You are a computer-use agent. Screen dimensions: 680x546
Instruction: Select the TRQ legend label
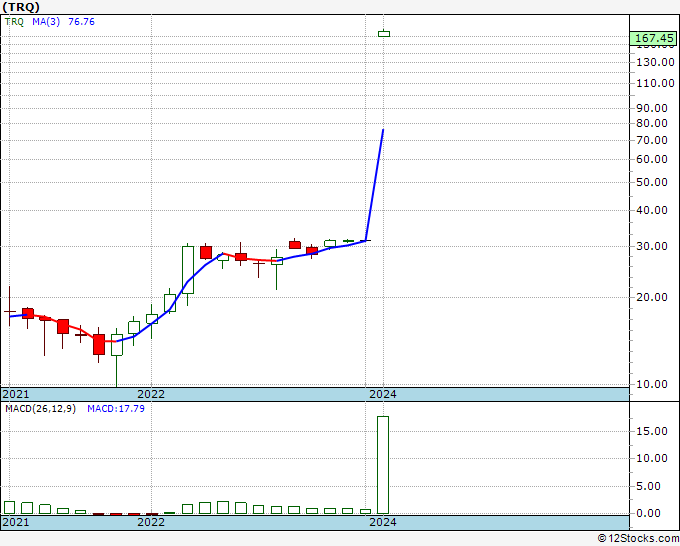point(14,22)
